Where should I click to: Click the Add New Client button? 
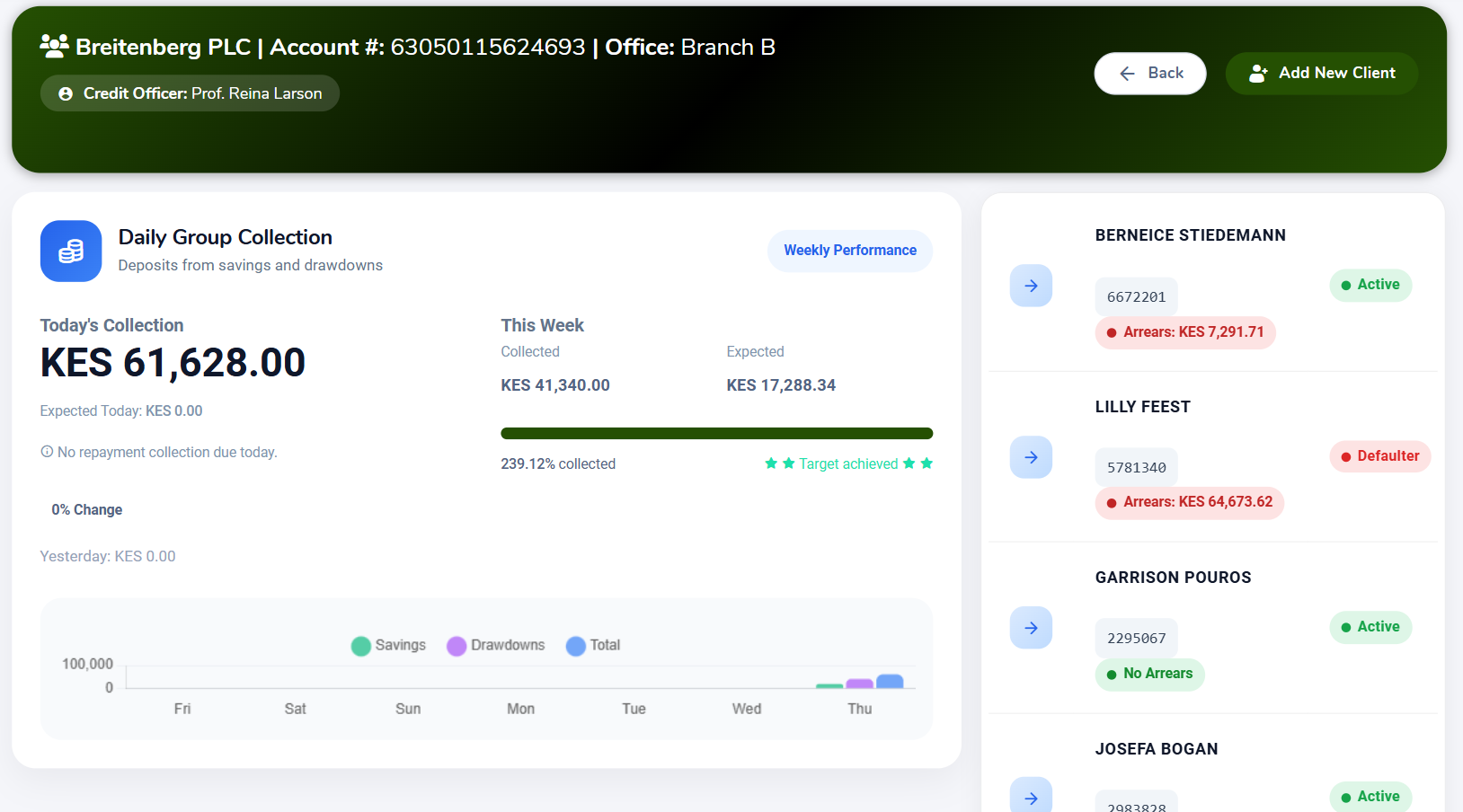[1322, 74]
